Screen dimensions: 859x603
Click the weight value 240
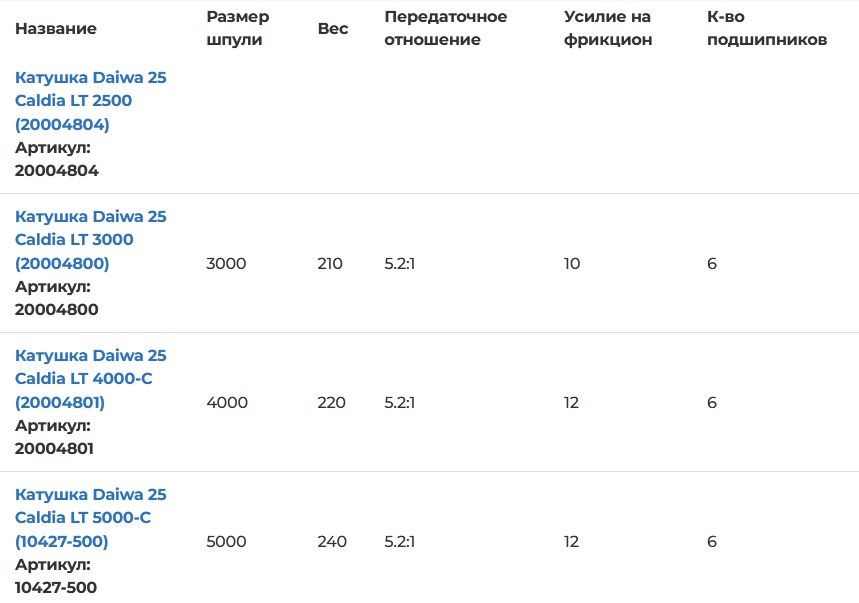pos(332,542)
